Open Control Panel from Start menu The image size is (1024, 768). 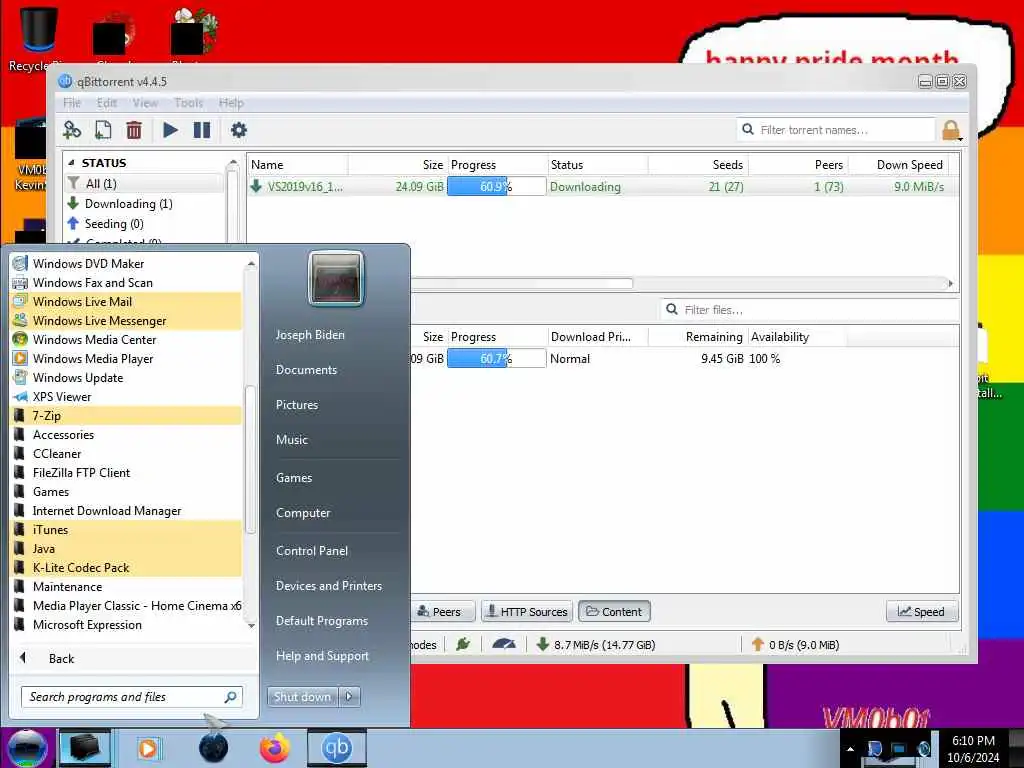[312, 551]
